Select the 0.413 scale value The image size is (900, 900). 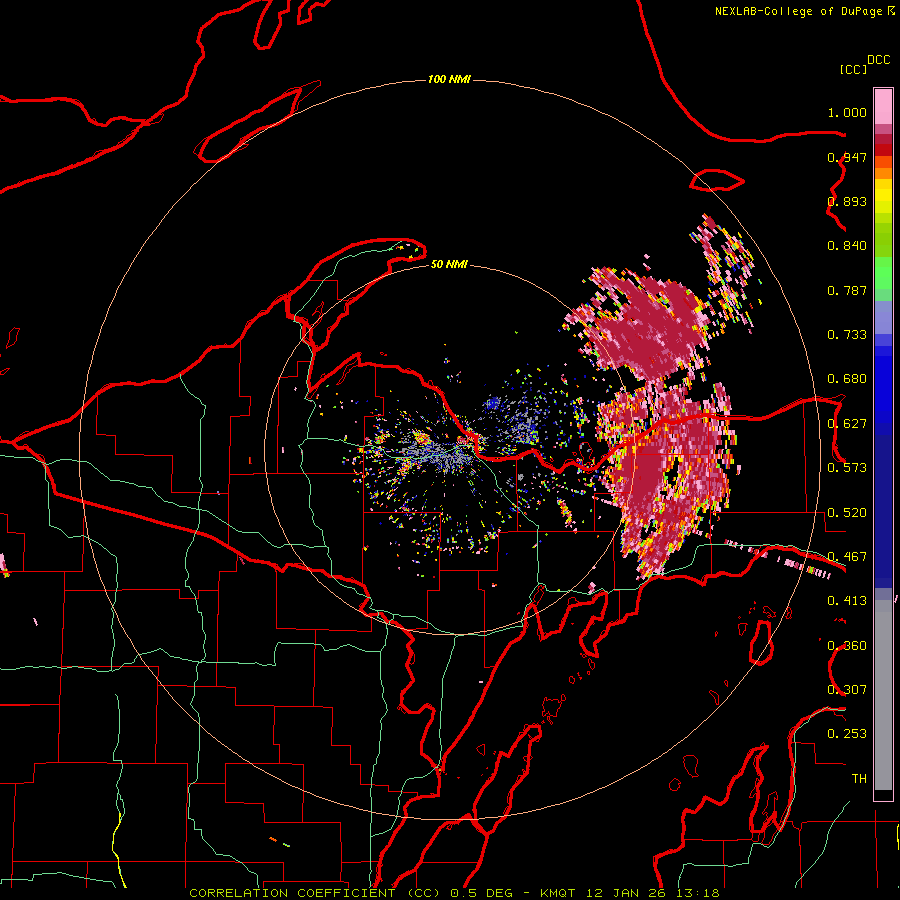point(847,601)
